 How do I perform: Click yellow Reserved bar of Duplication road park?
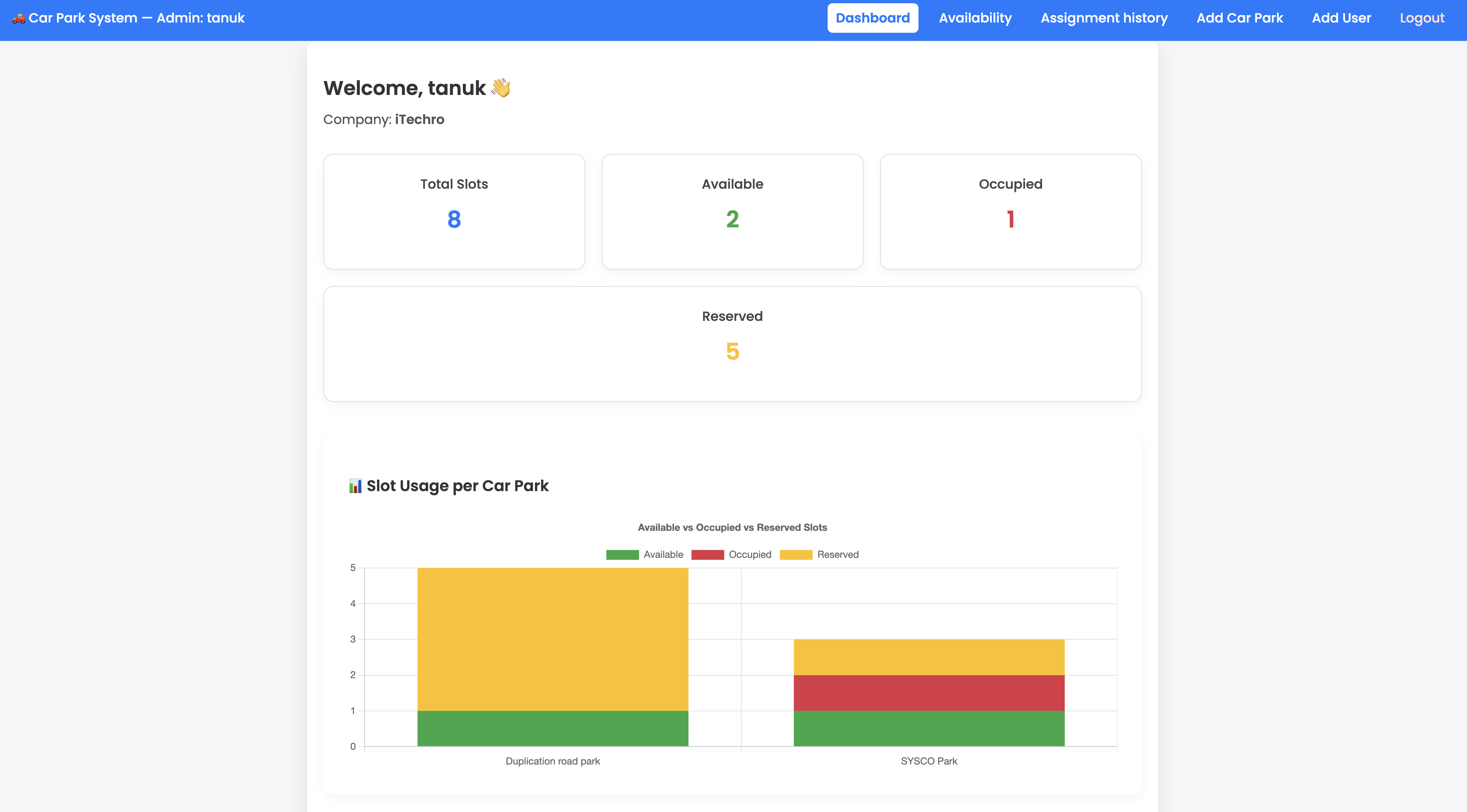point(553,639)
